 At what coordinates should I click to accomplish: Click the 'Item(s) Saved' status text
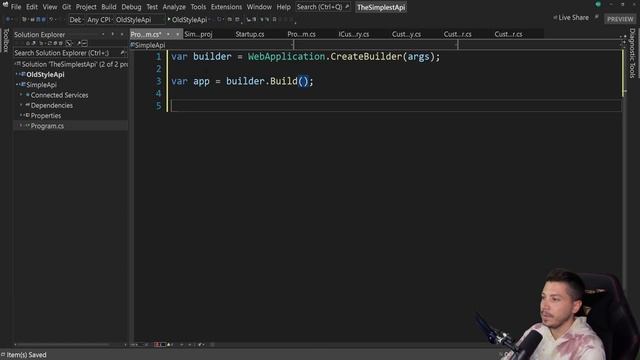(x=27, y=355)
